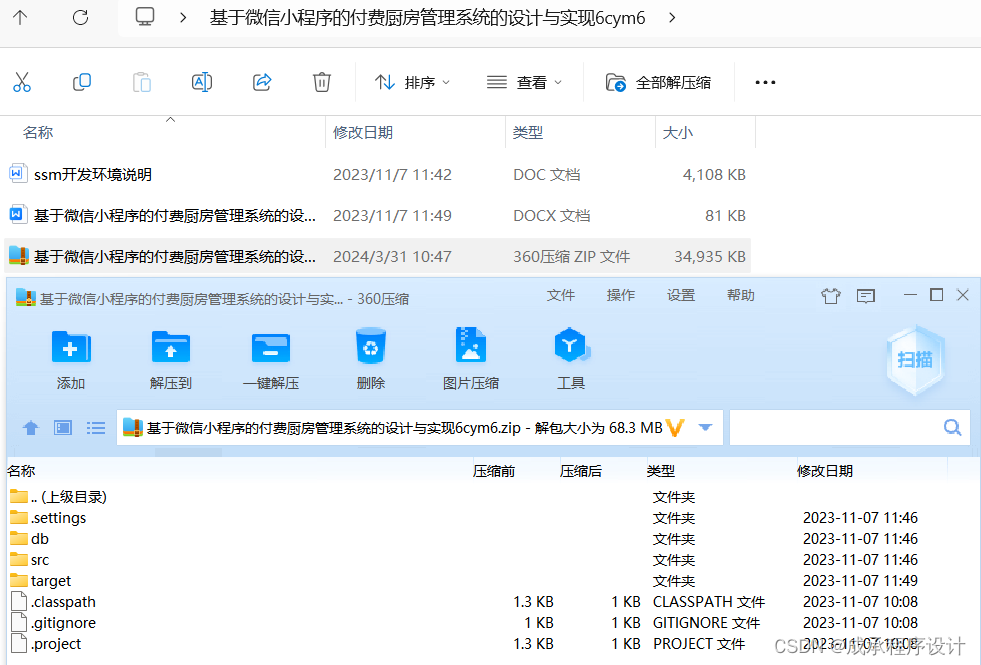Start the 扫描 scan feature
This screenshot has width=981, height=665.
(915, 360)
